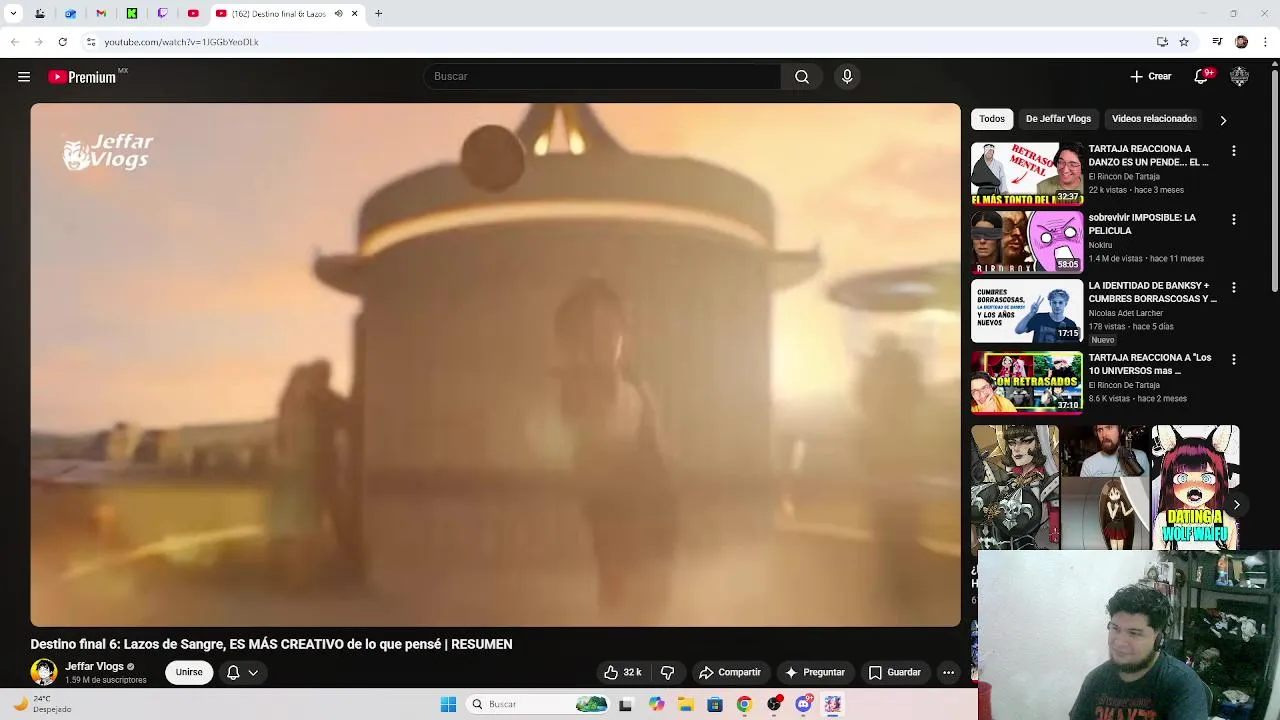This screenshot has height=720, width=1280.
Task: Open the Dating a Wolf Waifu short
Action: coord(1195,488)
